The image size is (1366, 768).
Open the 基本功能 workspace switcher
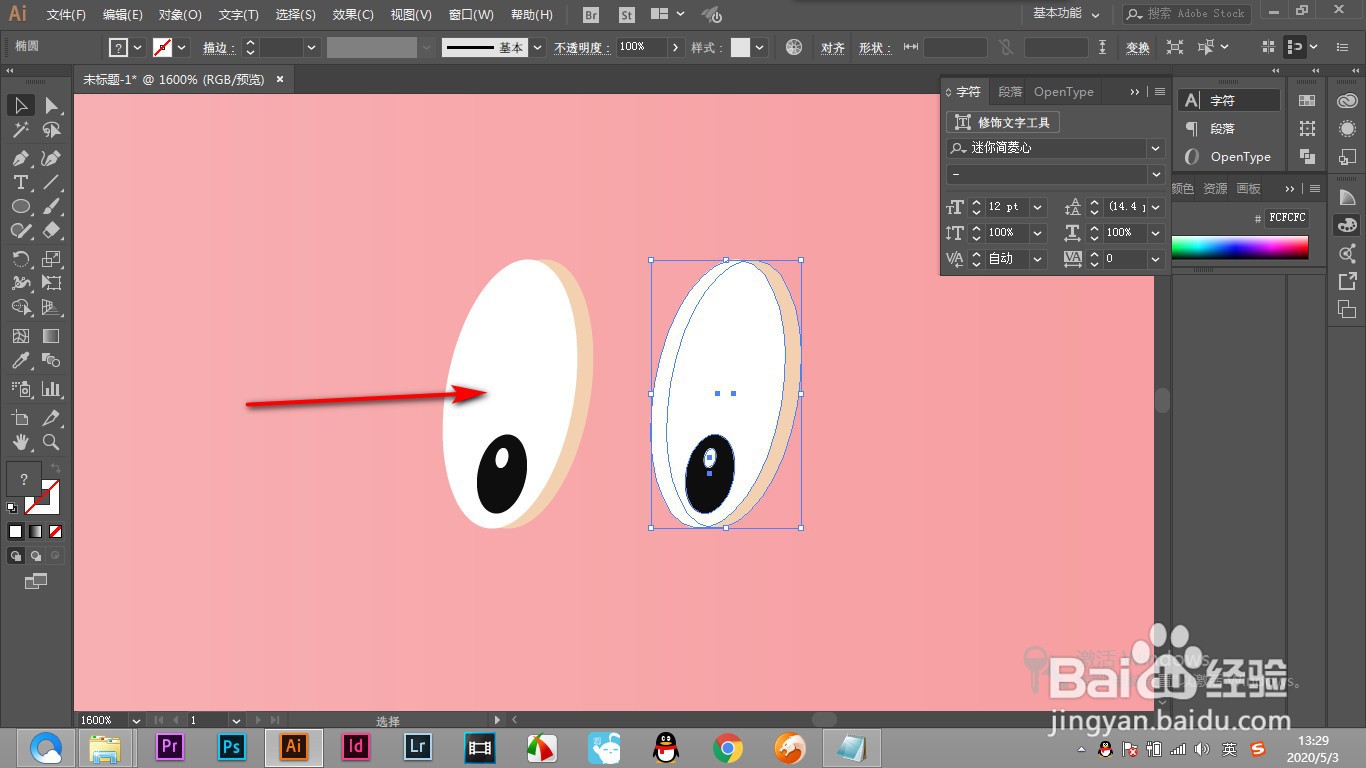(1066, 14)
